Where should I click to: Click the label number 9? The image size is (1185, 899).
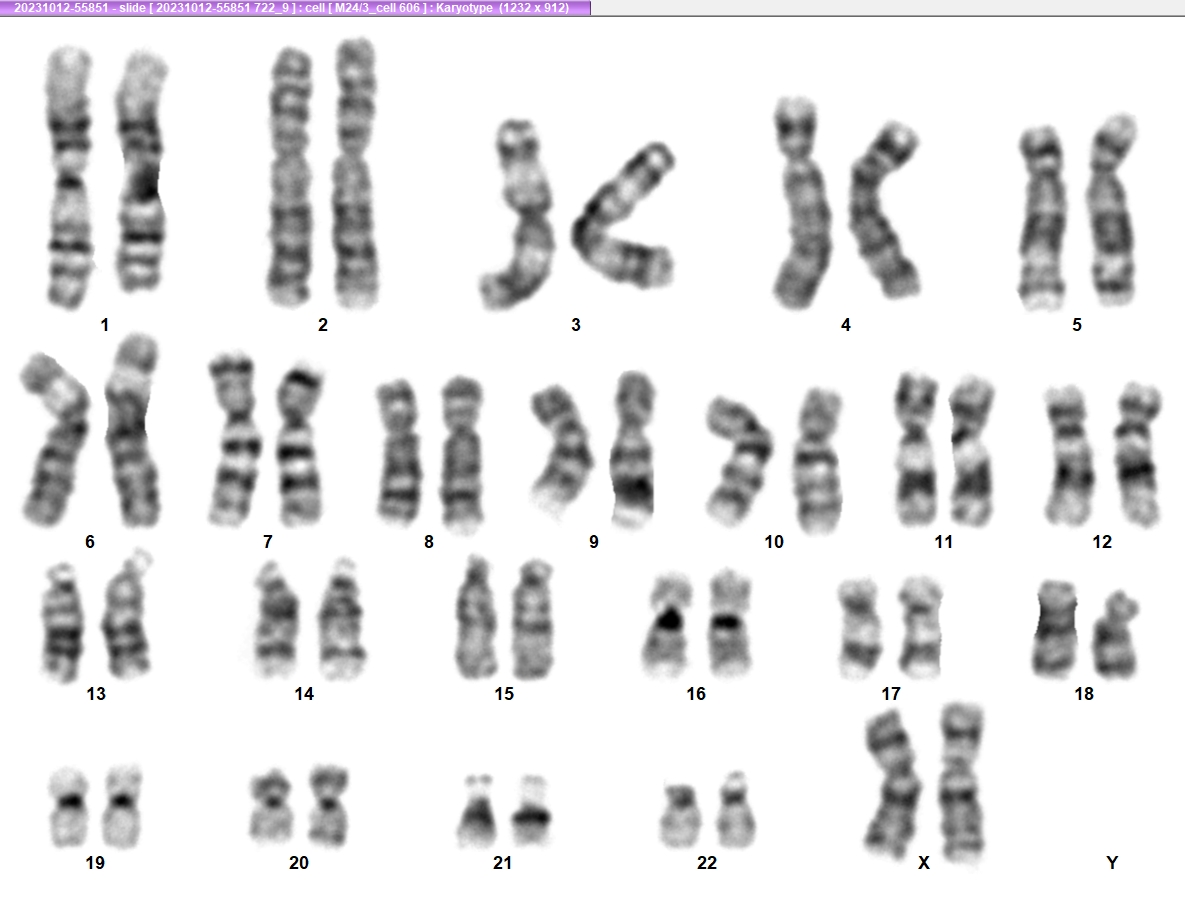coord(594,542)
